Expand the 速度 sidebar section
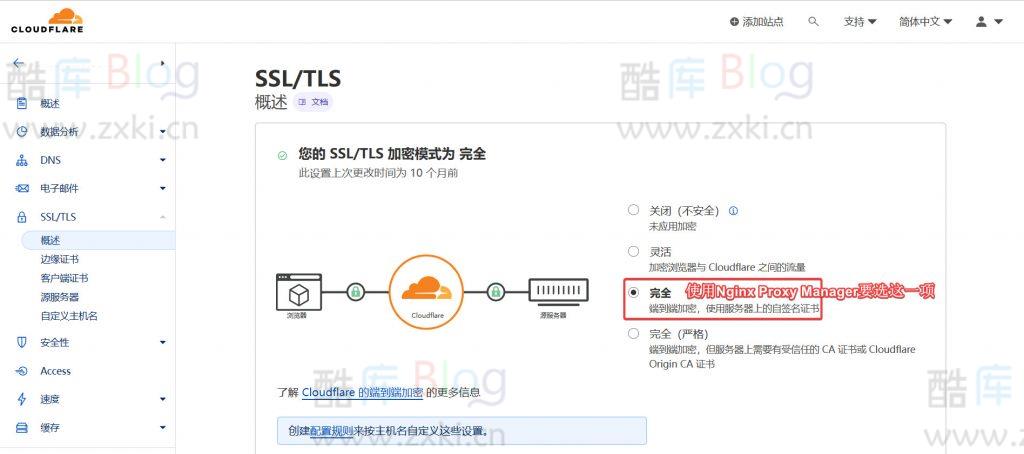The width and height of the screenshot is (1024, 454). [x=163, y=399]
